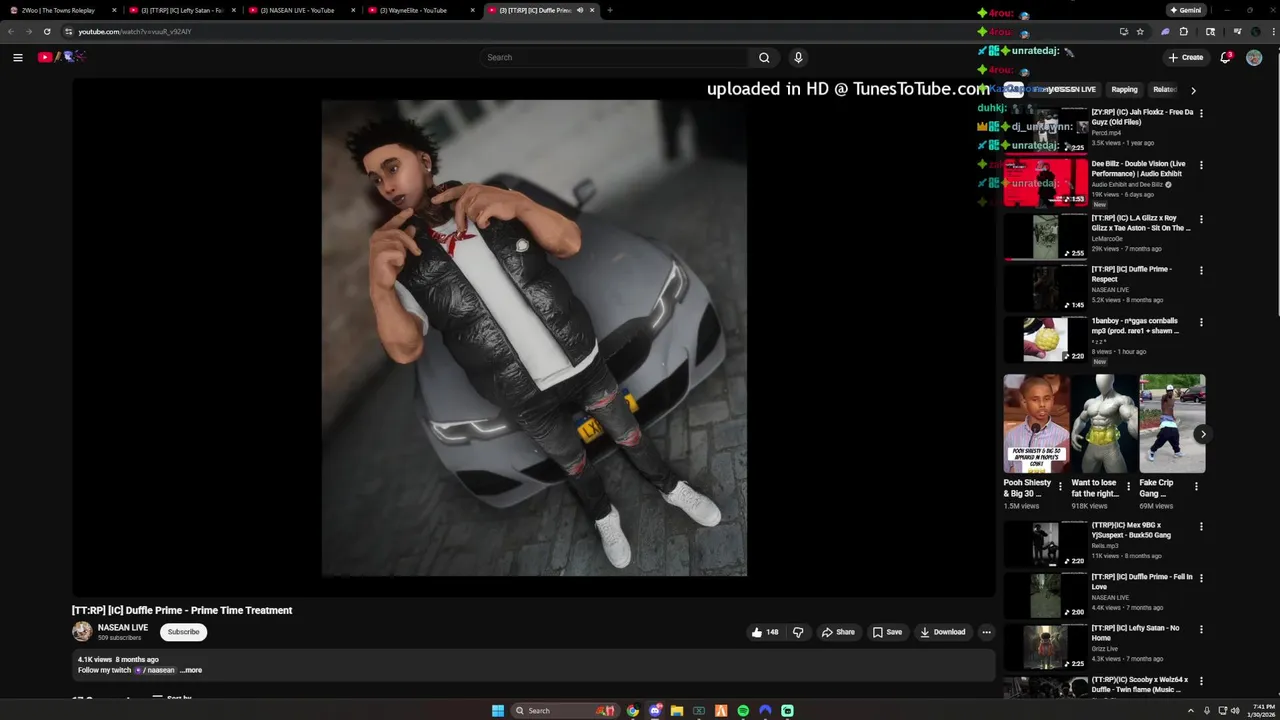1280x720 pixels.
Task: Show hidden system tray icons
Action: (1191, 711)
